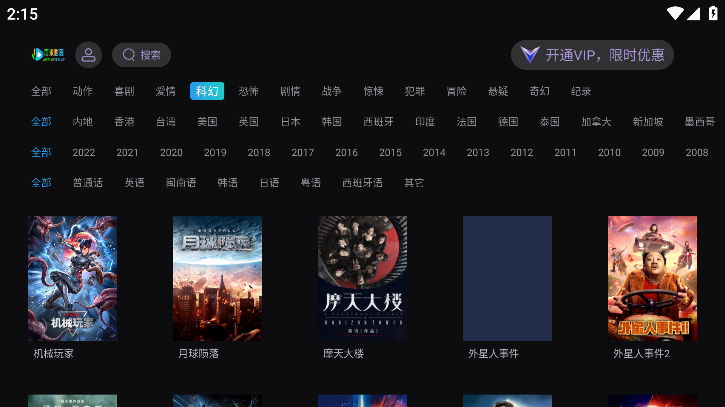The width and height of the screenshot is (725, 407).
Task: Select 全部 in the genre row beside 动作
Action: pyautogui.click(x=41, y=91)
